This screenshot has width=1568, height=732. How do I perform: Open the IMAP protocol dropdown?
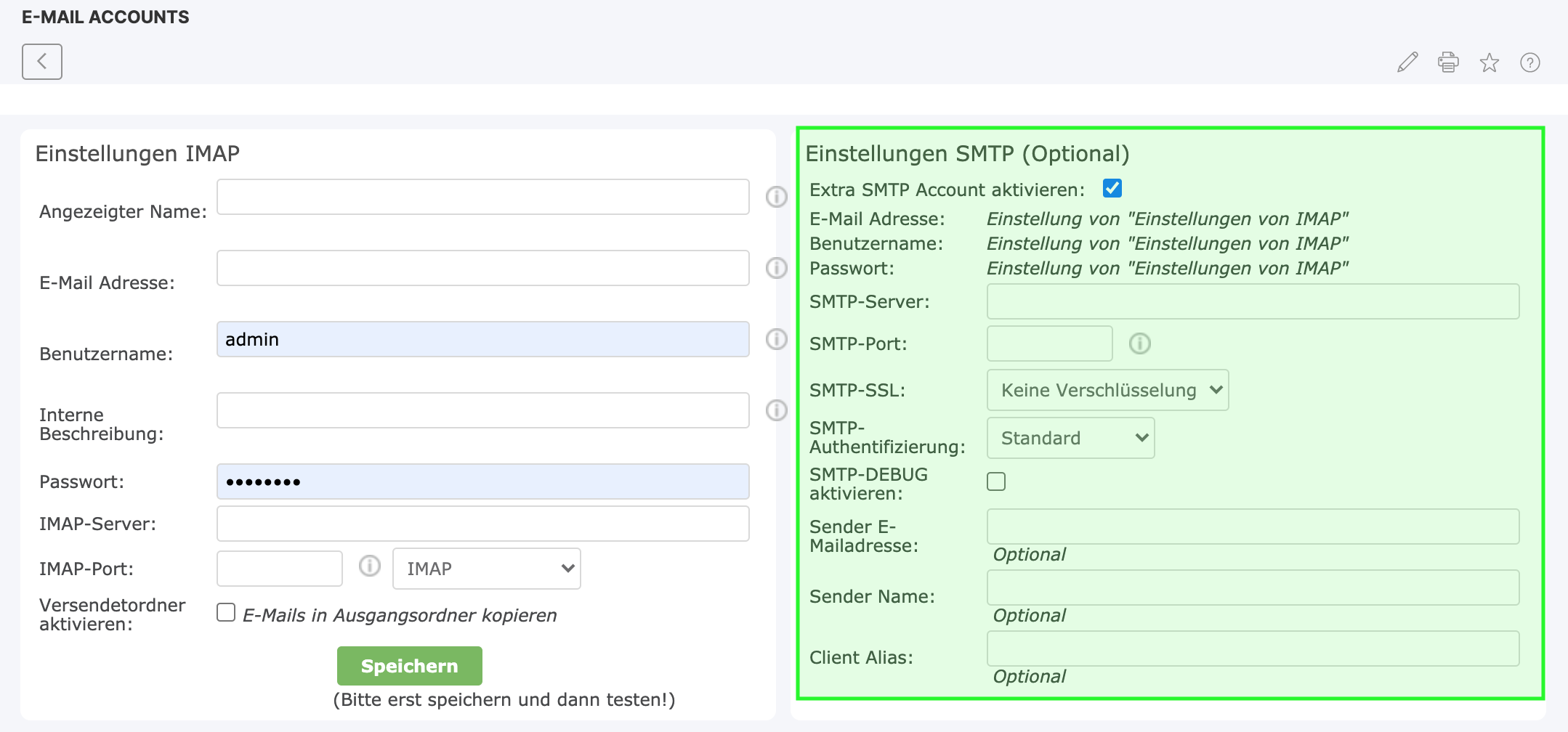(486, 569)
